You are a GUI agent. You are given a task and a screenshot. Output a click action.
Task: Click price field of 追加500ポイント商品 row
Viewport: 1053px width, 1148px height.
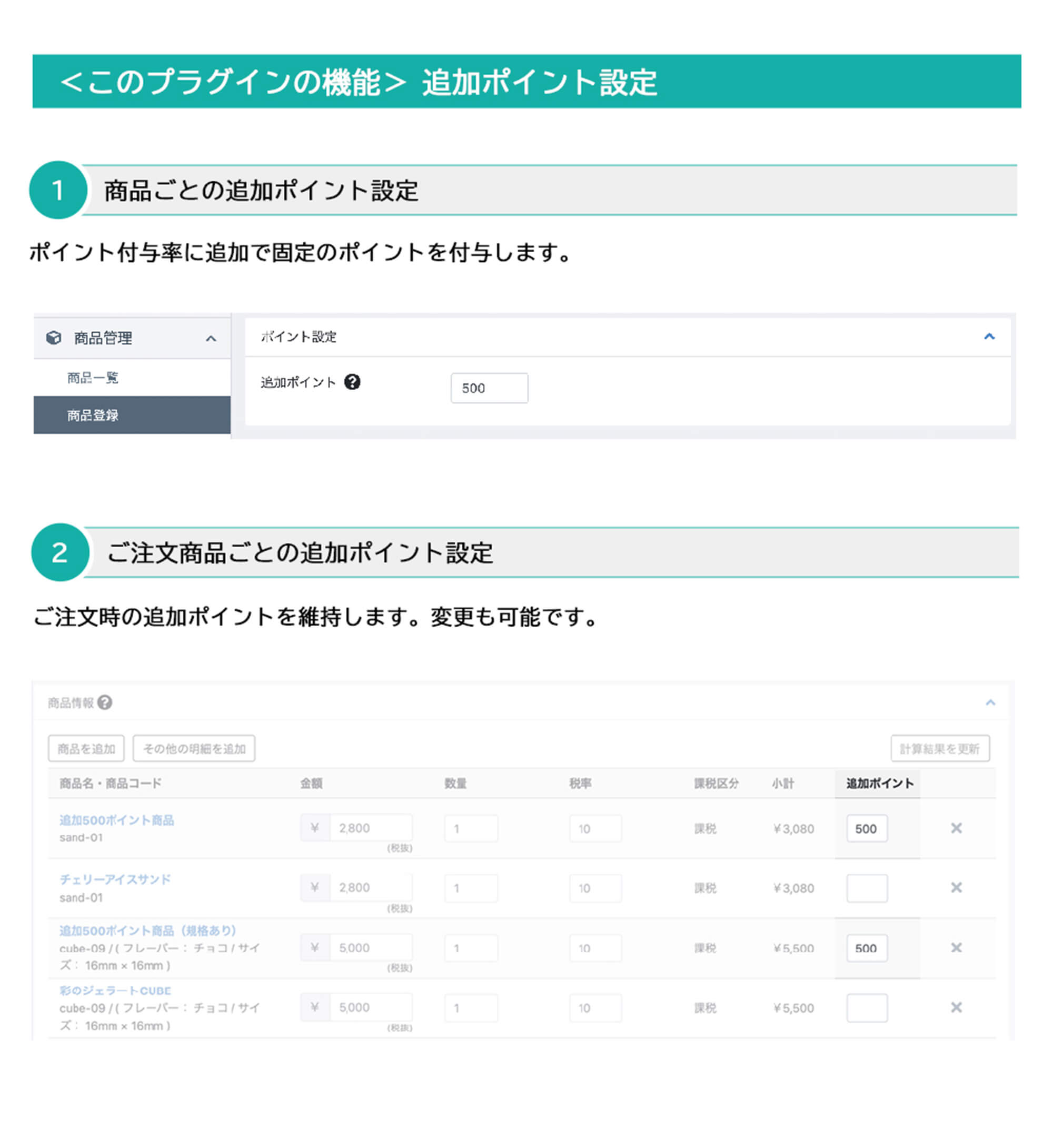click(x=370, y=828)
